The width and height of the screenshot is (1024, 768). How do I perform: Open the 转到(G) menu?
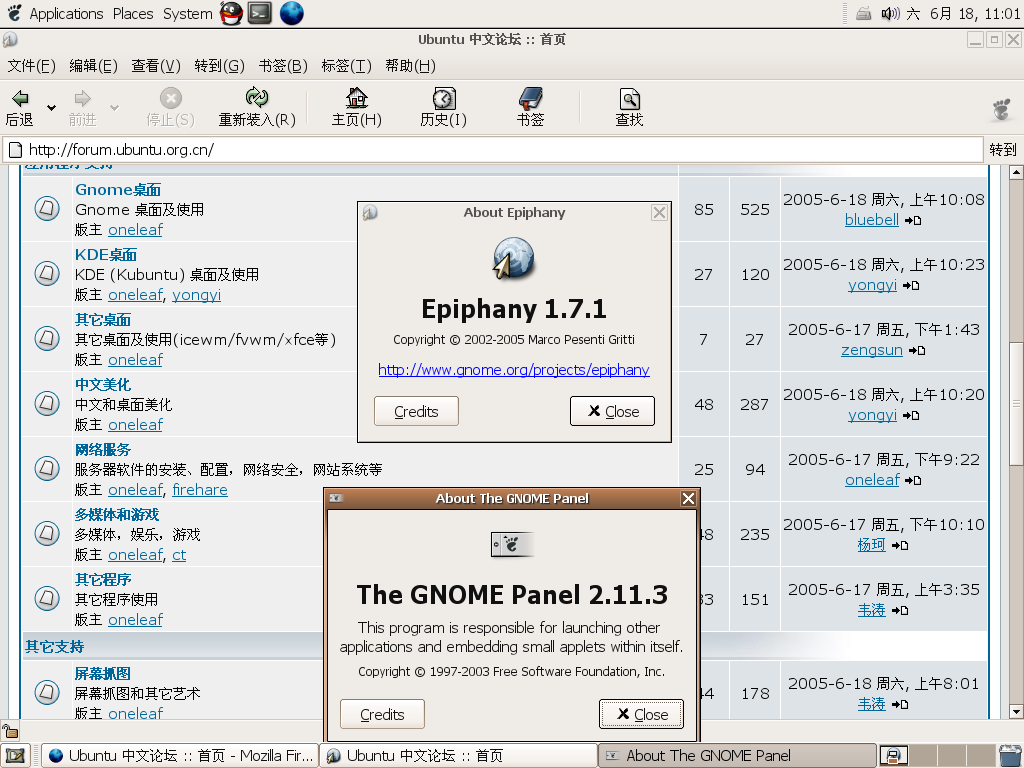[x=219, y=66]
